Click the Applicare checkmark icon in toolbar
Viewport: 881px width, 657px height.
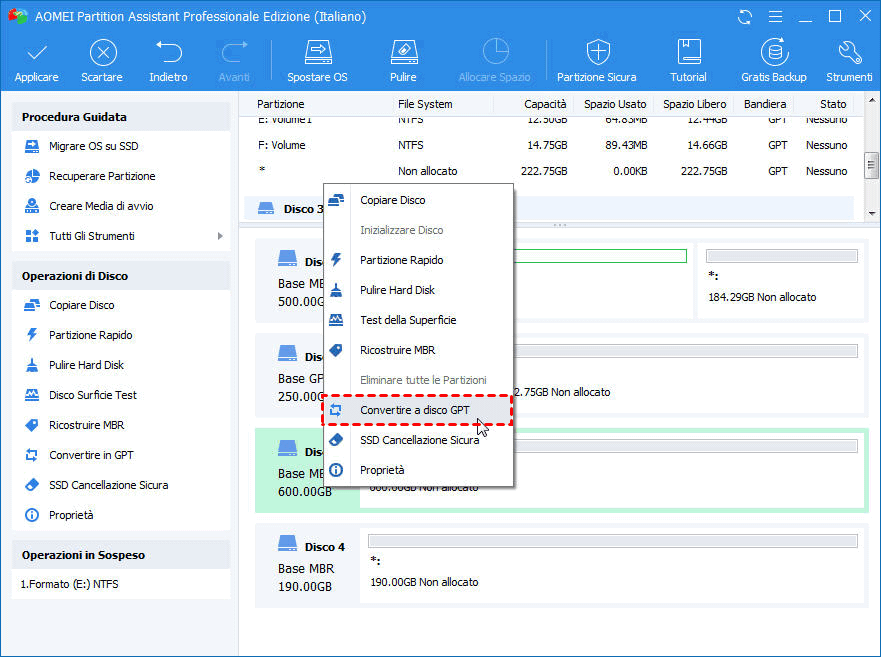coord(37,53)
